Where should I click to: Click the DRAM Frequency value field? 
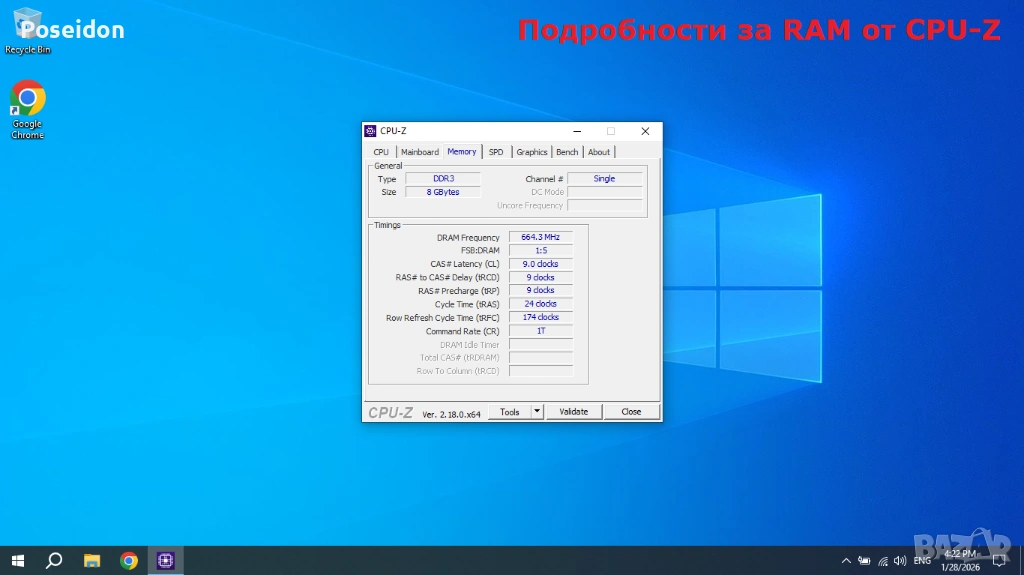click(x=541, y=237)
